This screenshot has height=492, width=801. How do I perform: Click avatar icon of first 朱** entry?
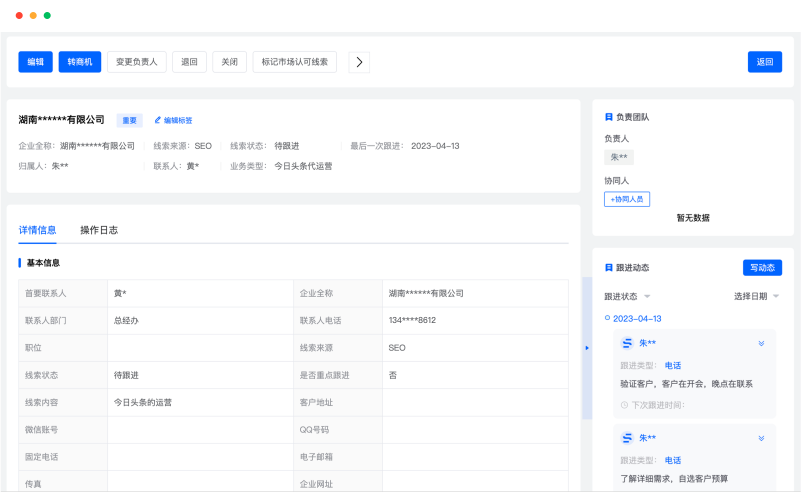coord(627,343)
